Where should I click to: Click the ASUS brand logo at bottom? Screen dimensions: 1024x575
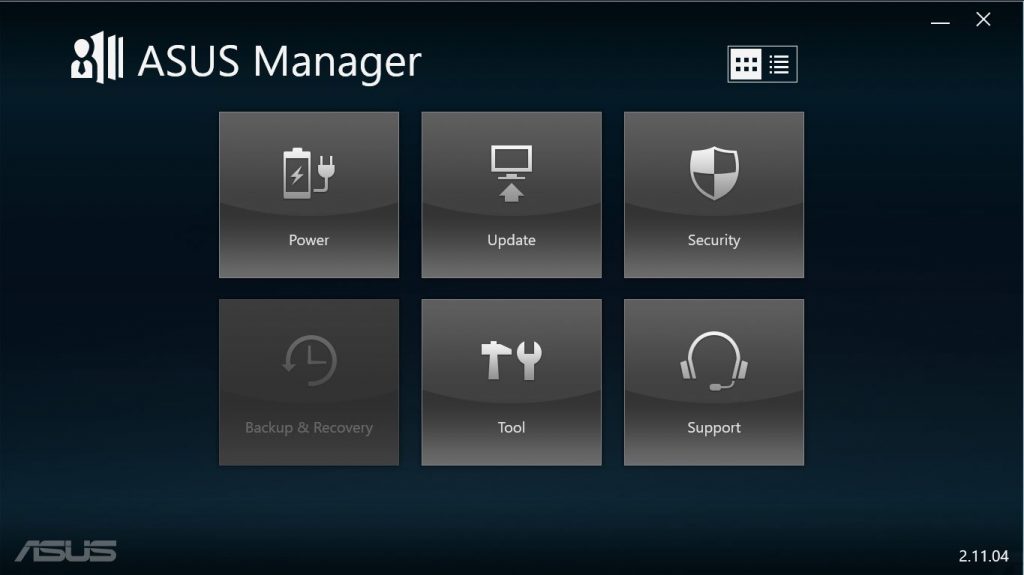(66, 551)
